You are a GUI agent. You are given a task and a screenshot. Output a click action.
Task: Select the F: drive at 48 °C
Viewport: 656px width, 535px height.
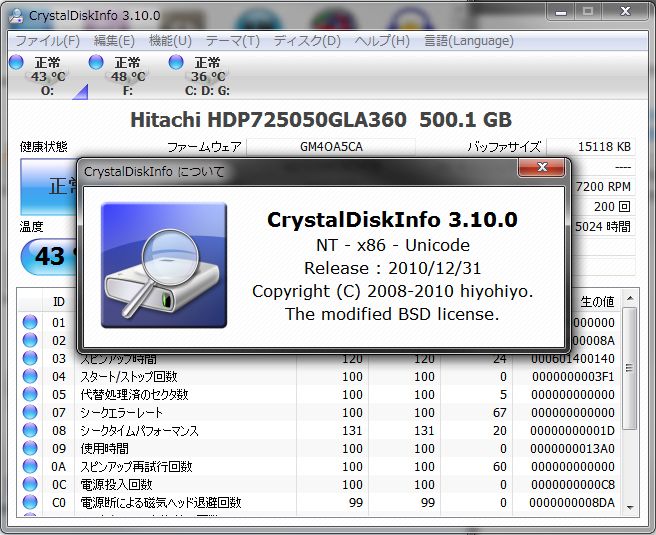pyautogui.click(x=128, y=76)
